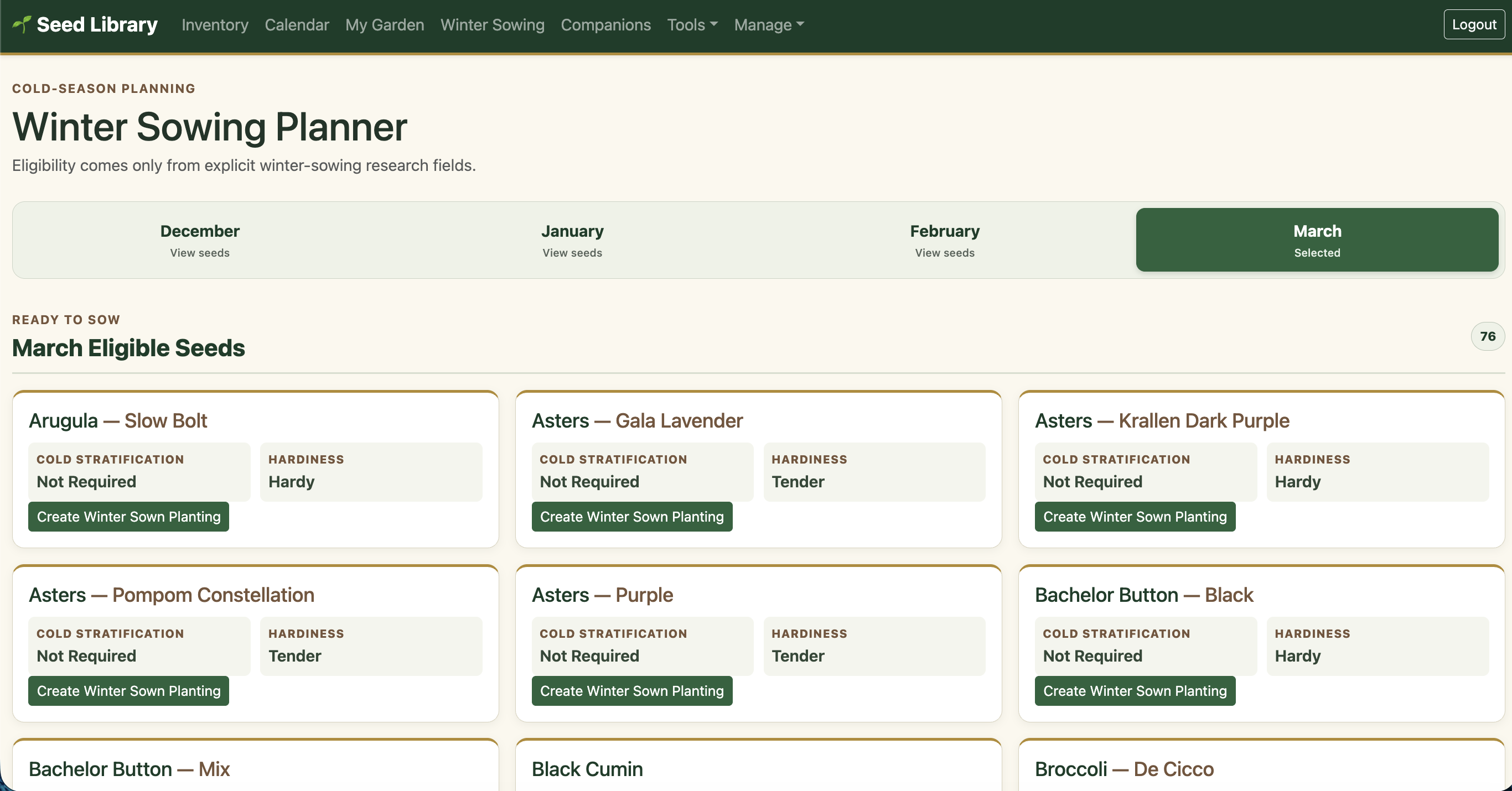Select Winter Sowing in the navigation

(493, 25)
